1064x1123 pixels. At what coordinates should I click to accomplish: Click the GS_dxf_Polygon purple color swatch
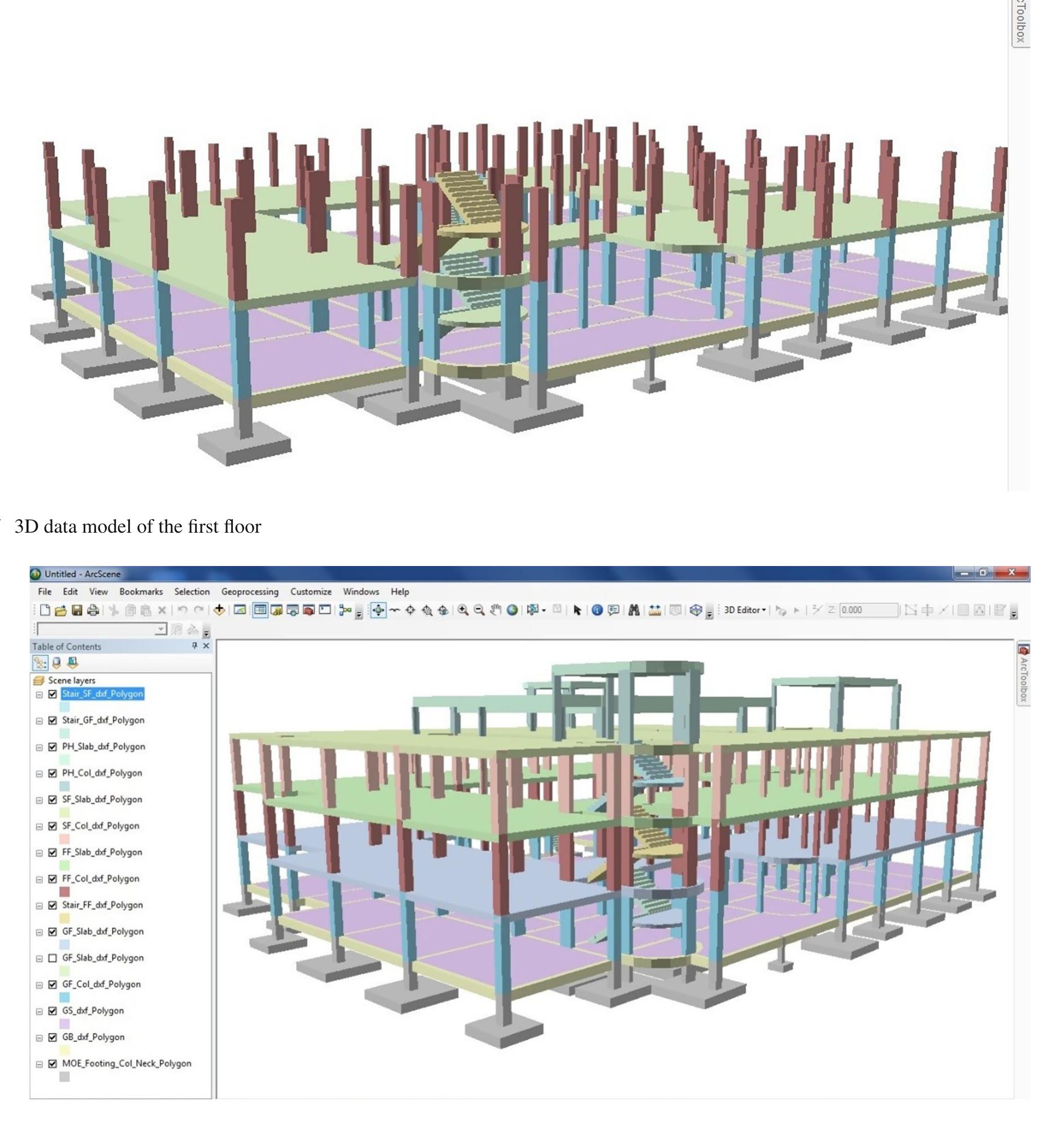point(64,1024)
